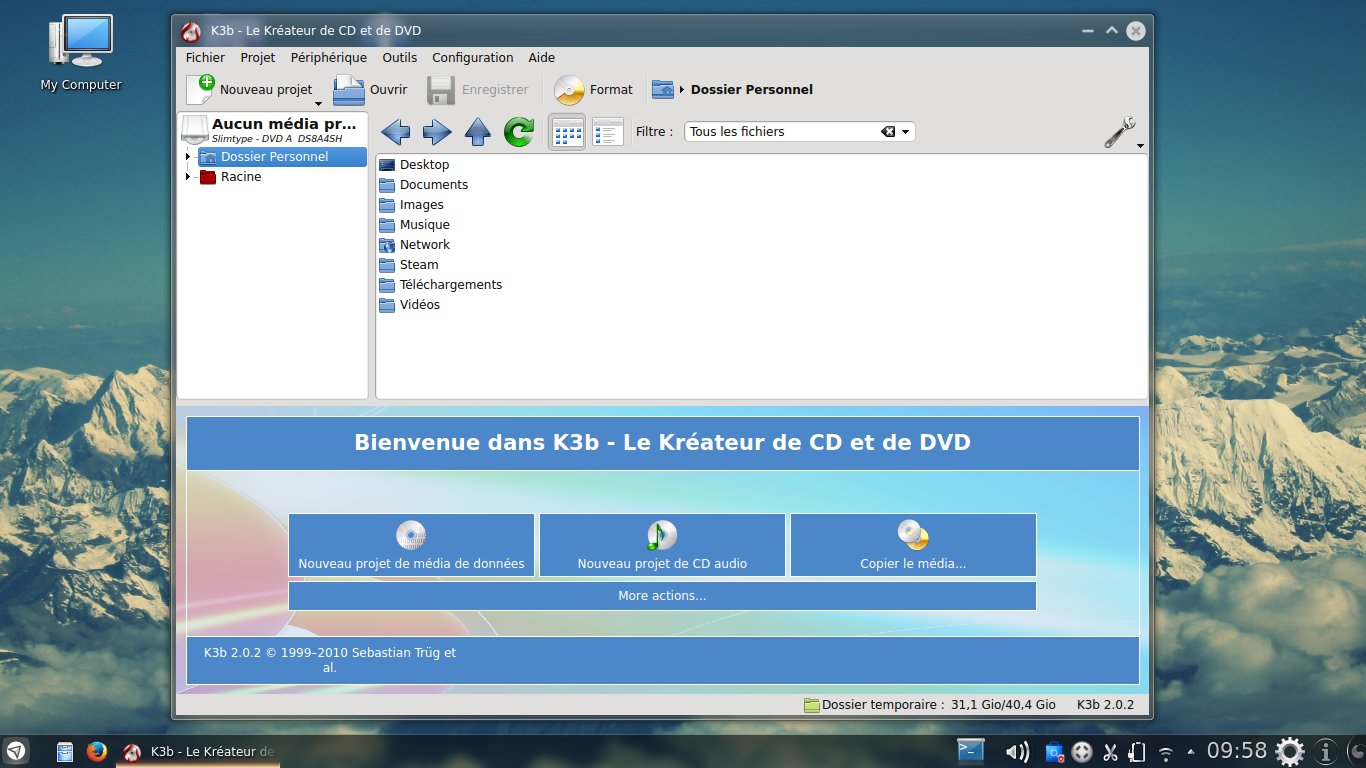
Task: Click the Aucun média DVD drive entry
Action: [x=272, y=129]
